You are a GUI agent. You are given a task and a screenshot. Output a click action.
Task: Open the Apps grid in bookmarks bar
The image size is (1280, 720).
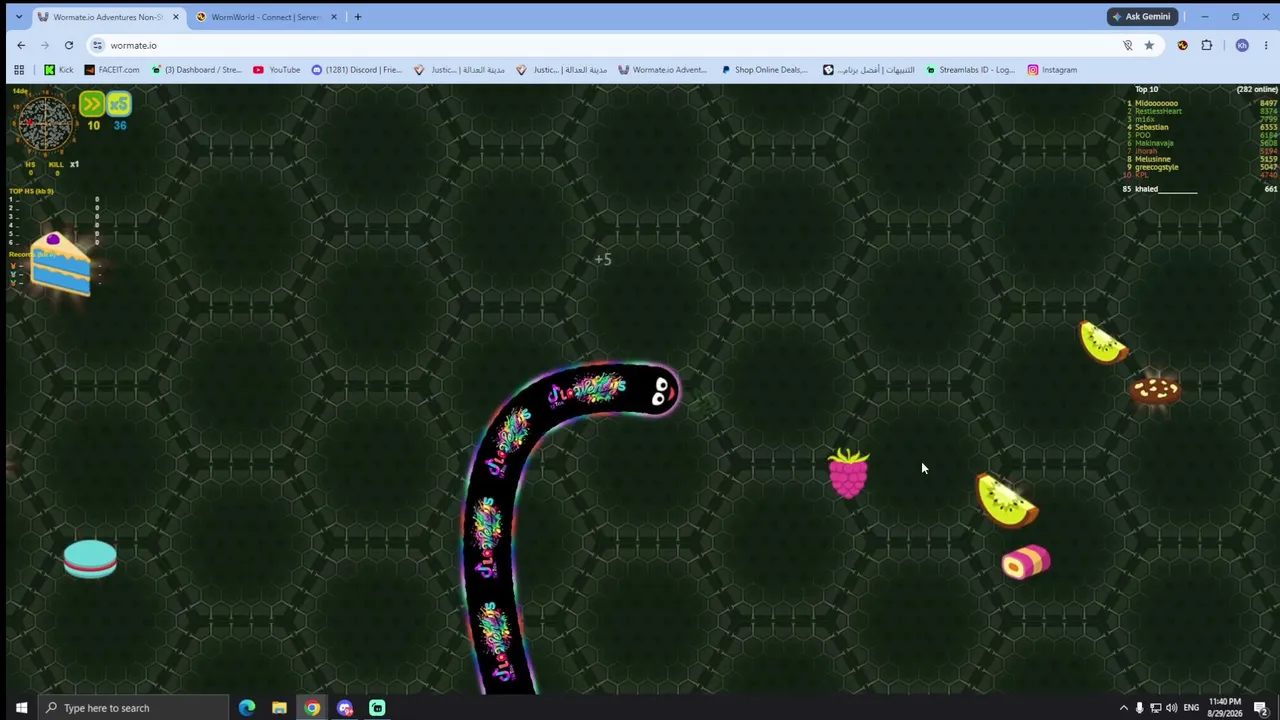(18, 70)
